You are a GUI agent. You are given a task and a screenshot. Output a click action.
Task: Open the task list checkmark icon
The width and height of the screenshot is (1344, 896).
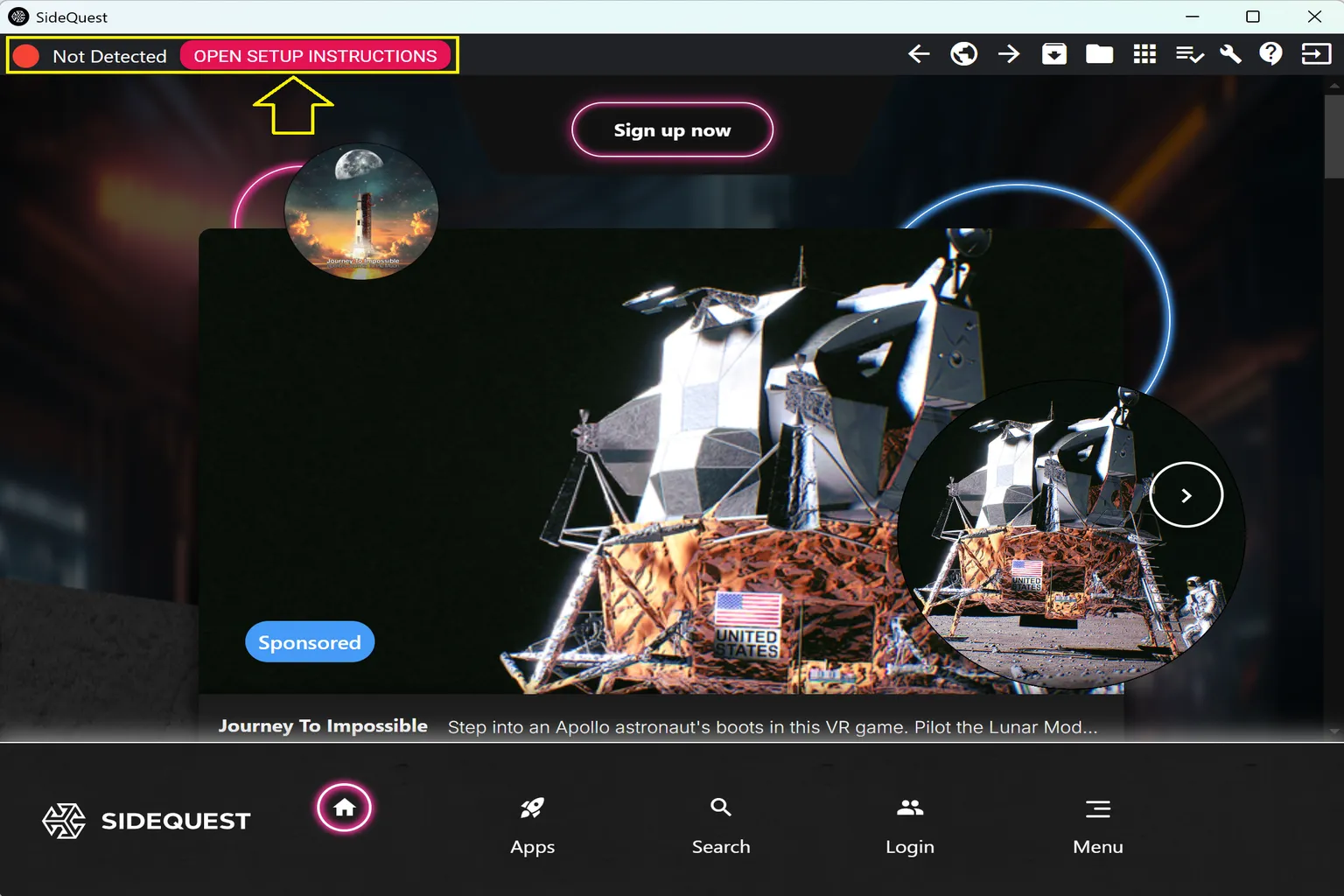coord(1189,54)
